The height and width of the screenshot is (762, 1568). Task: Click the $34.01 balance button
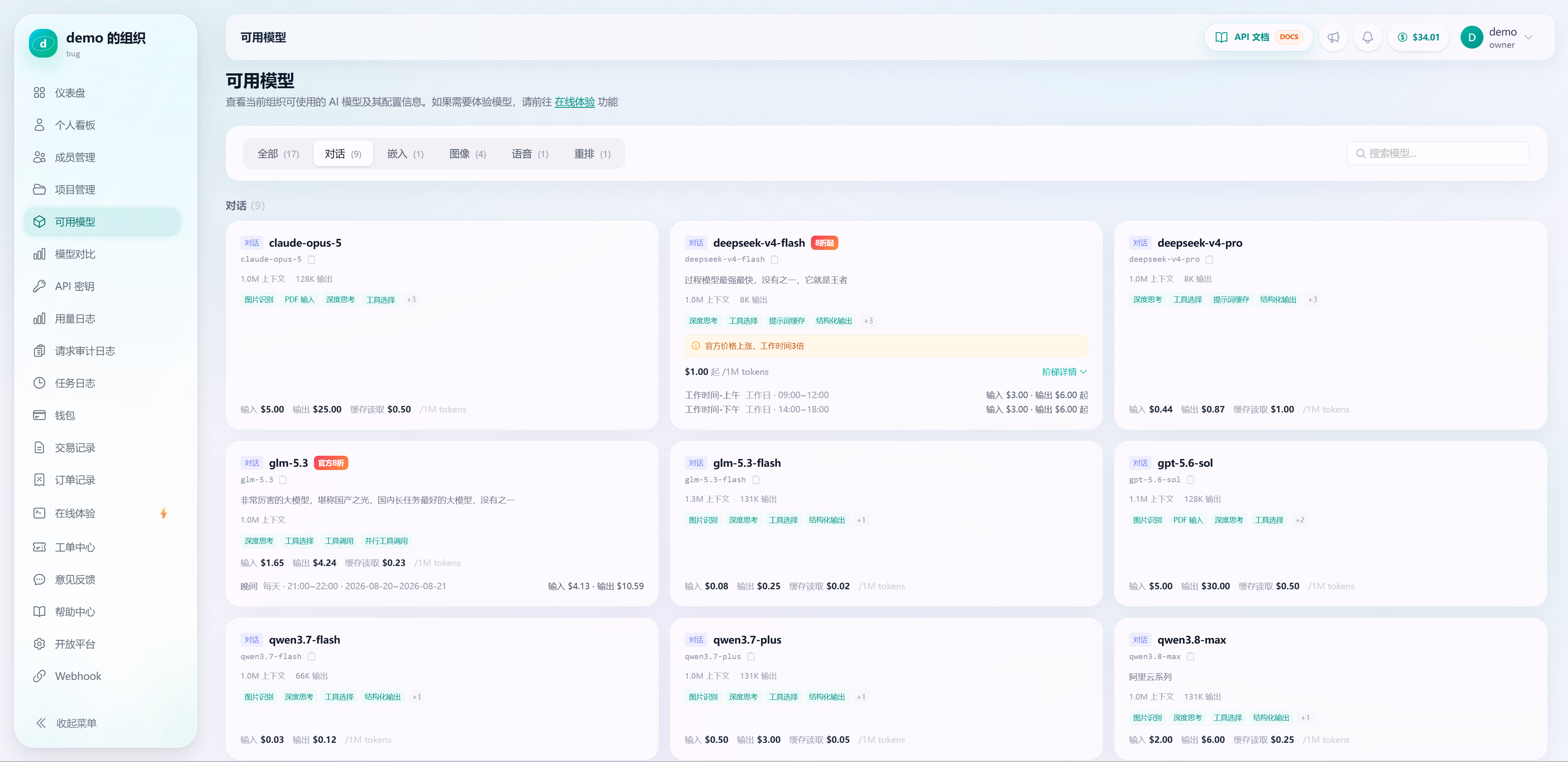click(1418, 37)
